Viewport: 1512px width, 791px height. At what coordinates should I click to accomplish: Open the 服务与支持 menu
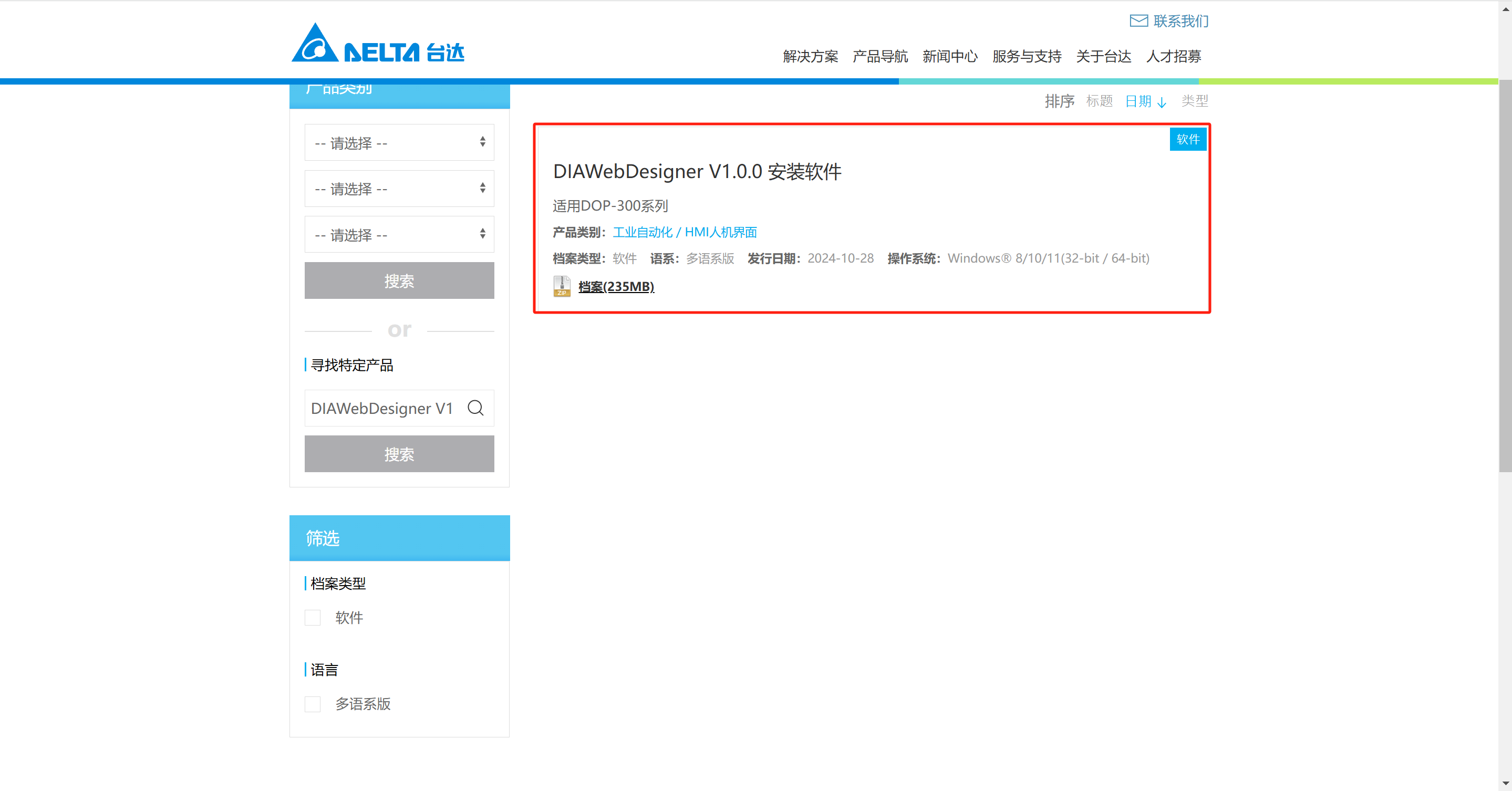(x=1027, y=56)
